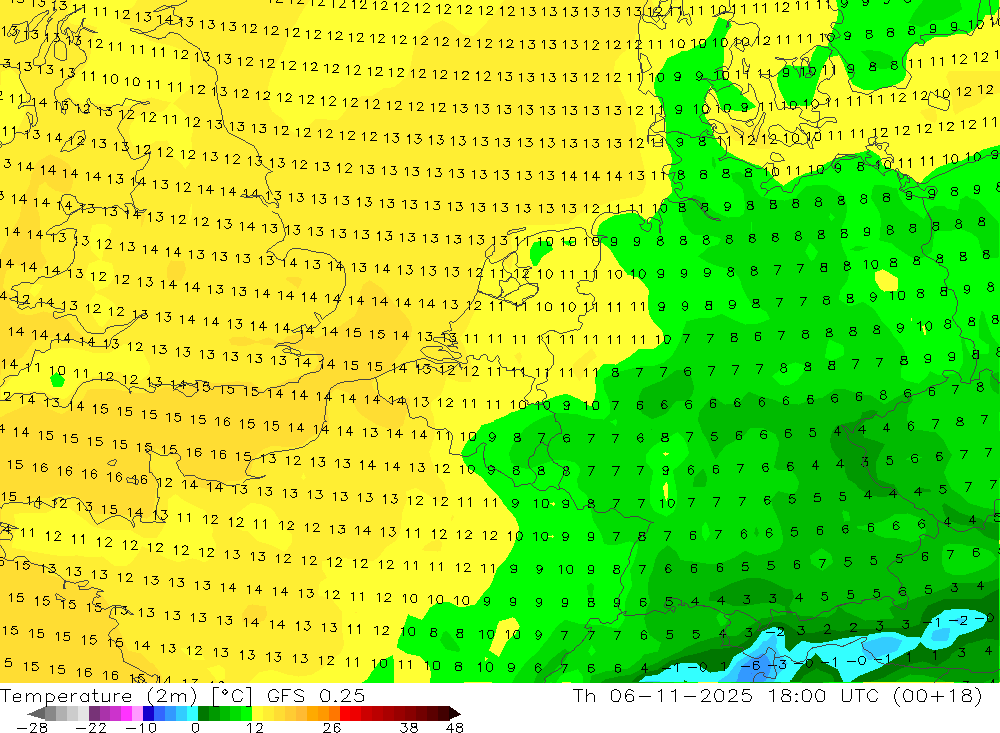This screenshot has width=1000, height=733.
Task: Click the 38 legend scale value
Action: coord(409,727)
